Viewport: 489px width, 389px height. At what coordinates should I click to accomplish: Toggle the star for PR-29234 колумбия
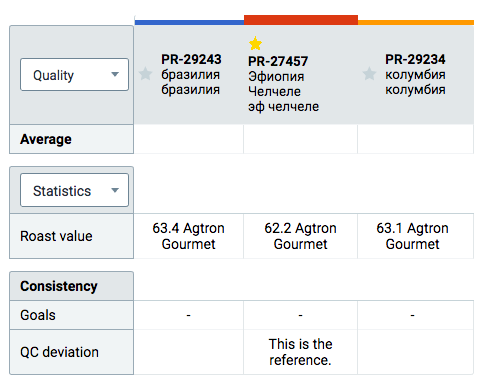point(369,74)
